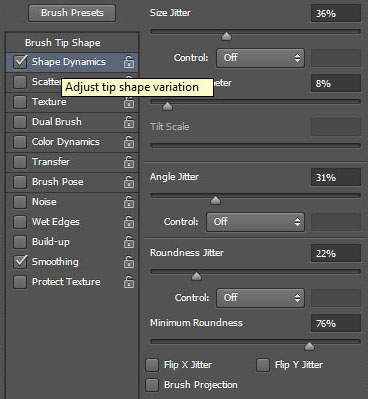Enable the Transfer checkbox
The image size is (368, 399).
tap(20, 162)
